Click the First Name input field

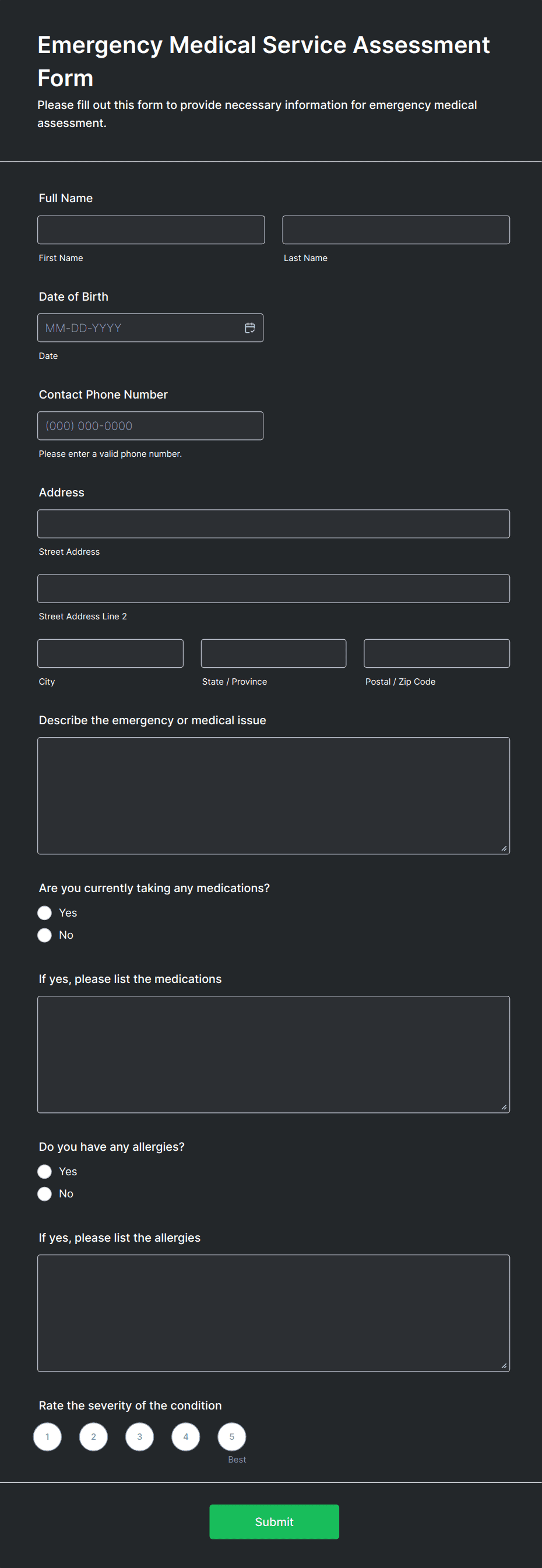(x=151, y=230)
